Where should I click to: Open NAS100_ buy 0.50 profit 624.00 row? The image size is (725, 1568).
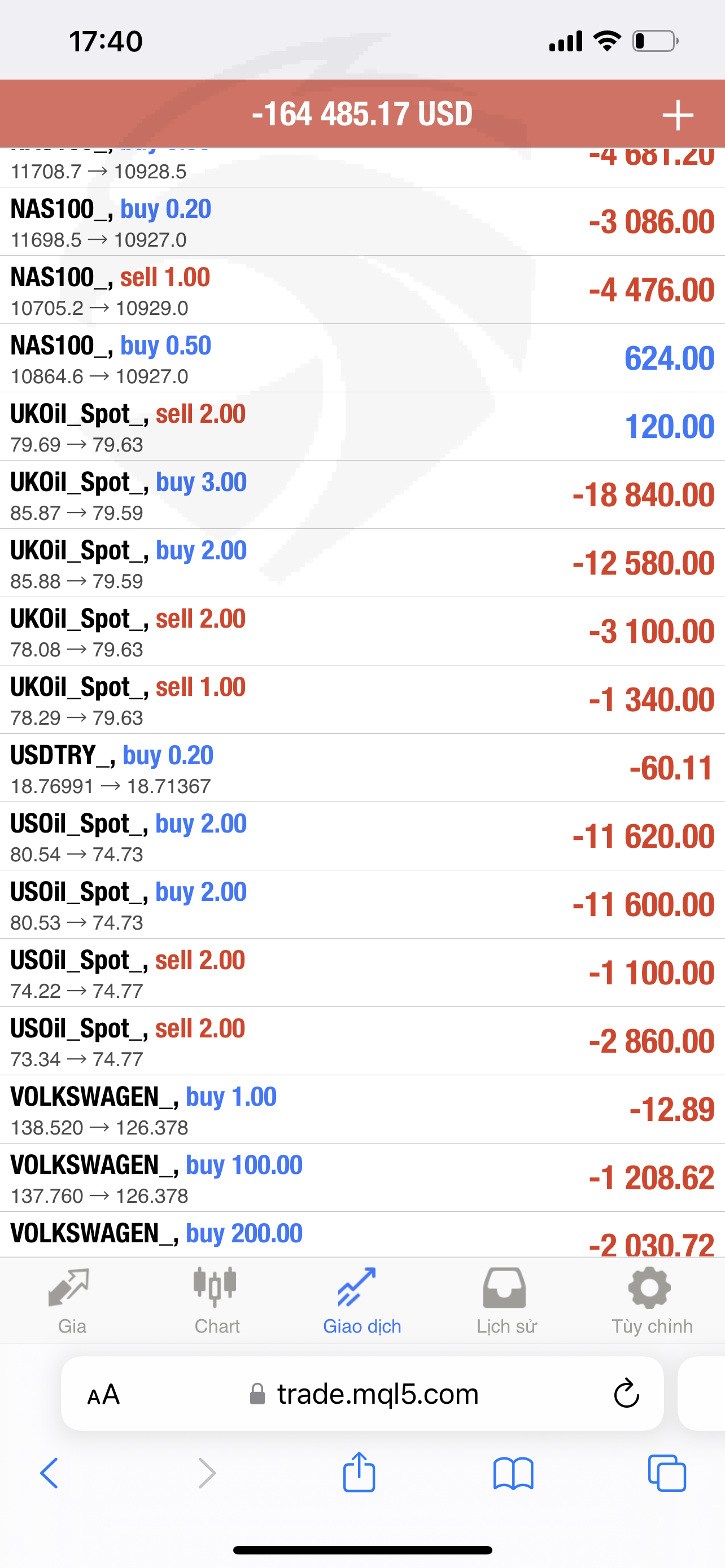click(x=362, y=358)
